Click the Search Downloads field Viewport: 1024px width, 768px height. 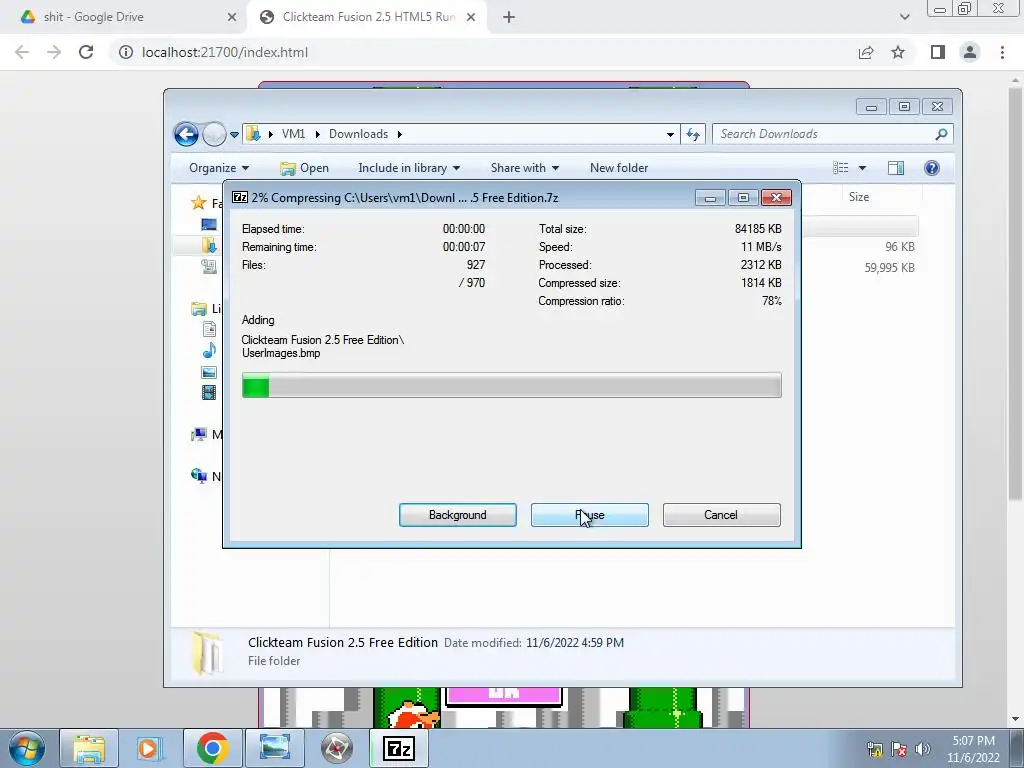tap(833, 134)
